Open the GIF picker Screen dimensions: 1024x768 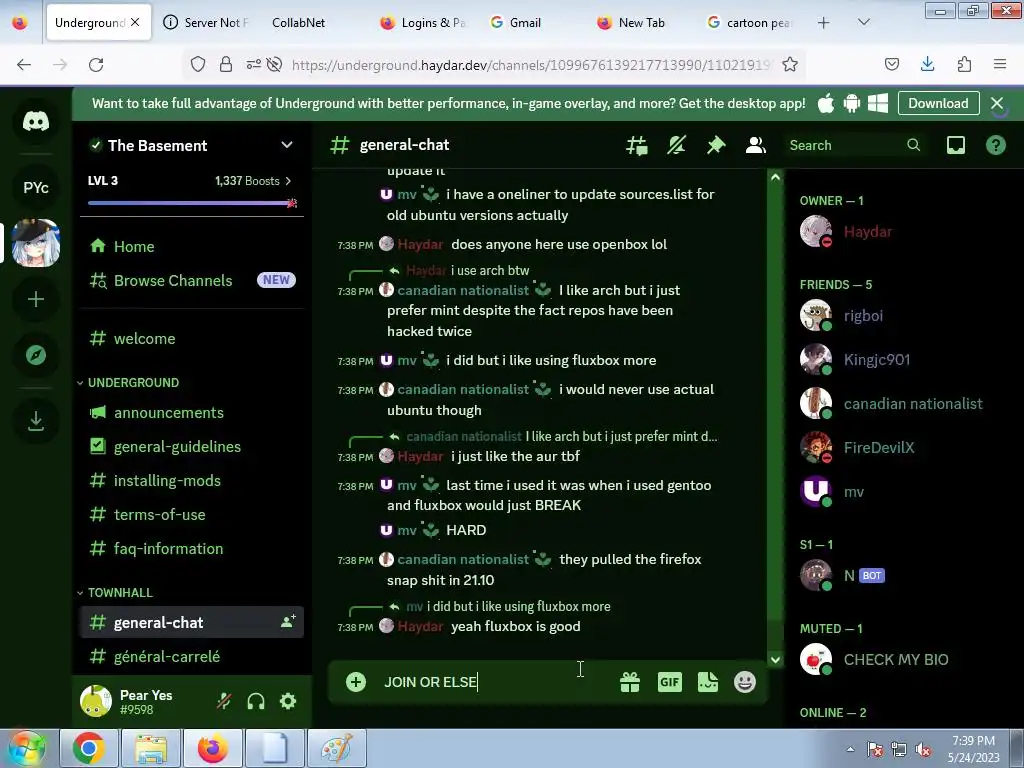point(669,682)
